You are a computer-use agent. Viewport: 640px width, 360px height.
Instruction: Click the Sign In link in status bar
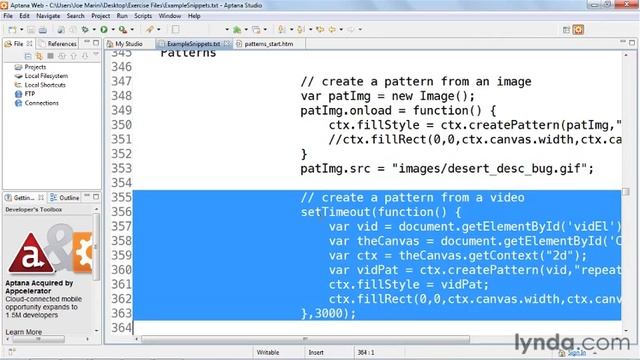576,352
